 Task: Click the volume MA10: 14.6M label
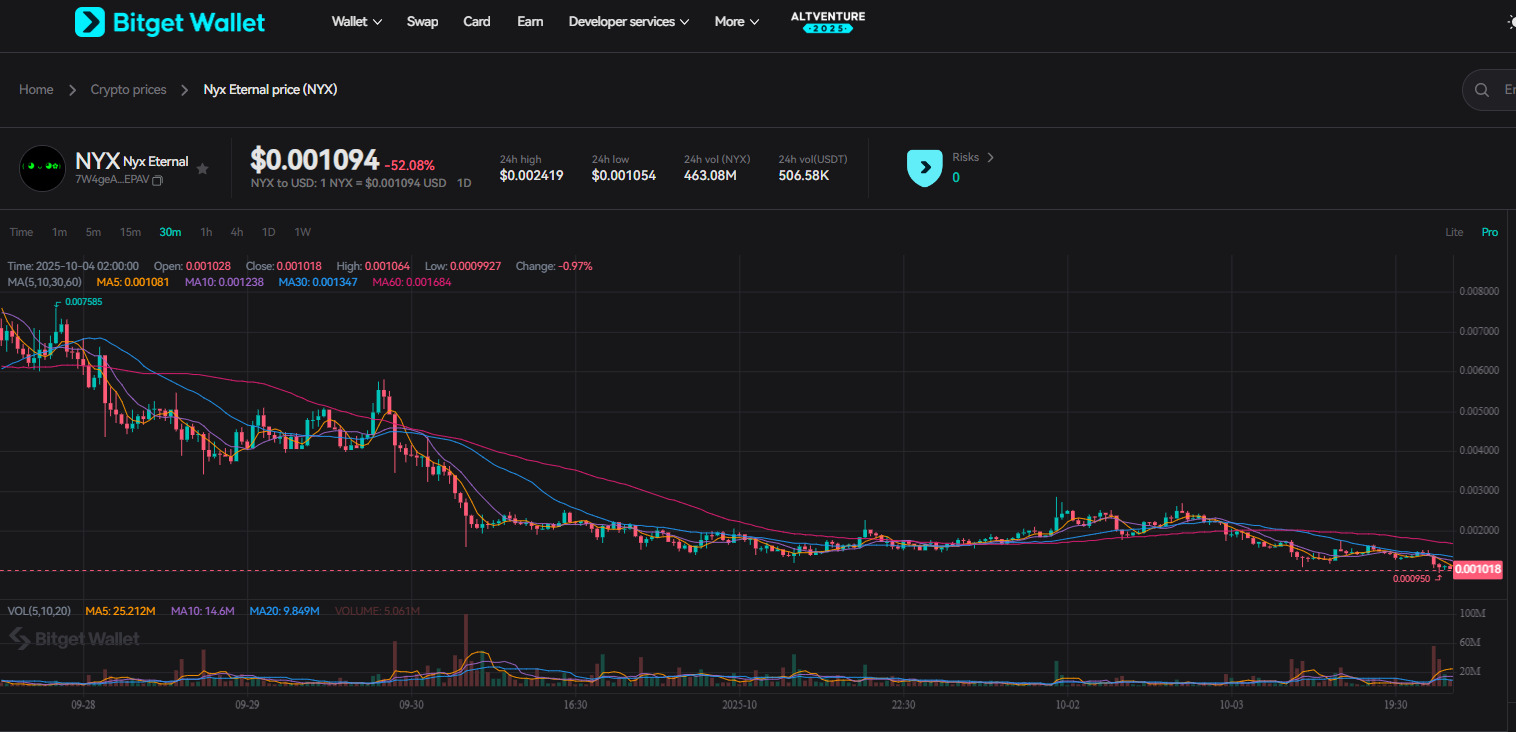tap(203, 611)
